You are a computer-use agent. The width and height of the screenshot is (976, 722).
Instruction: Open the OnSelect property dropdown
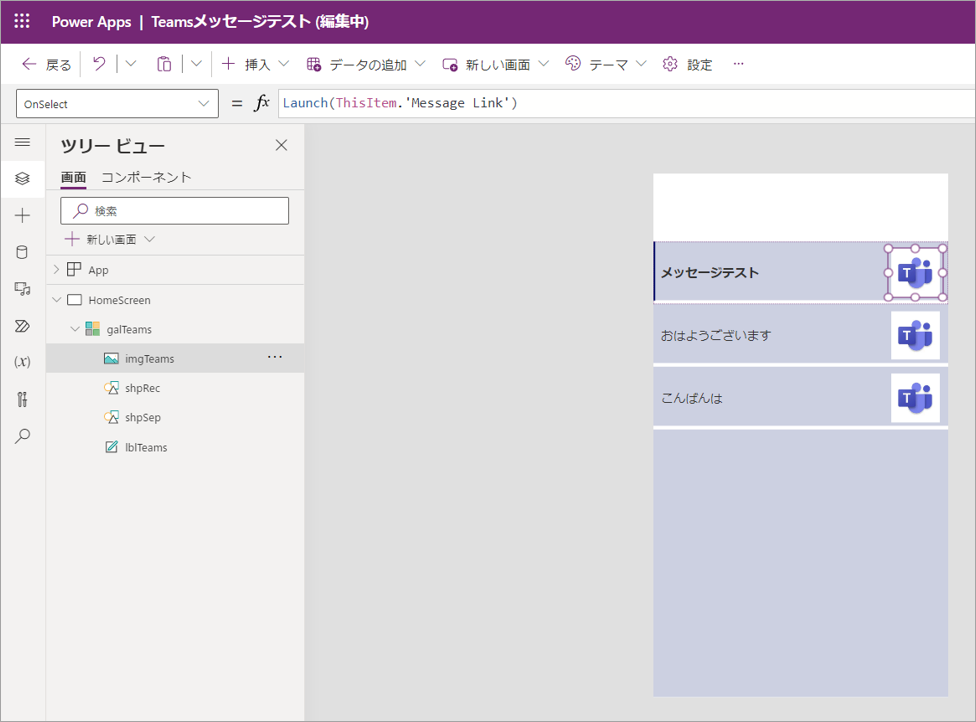tap(117, 103)
